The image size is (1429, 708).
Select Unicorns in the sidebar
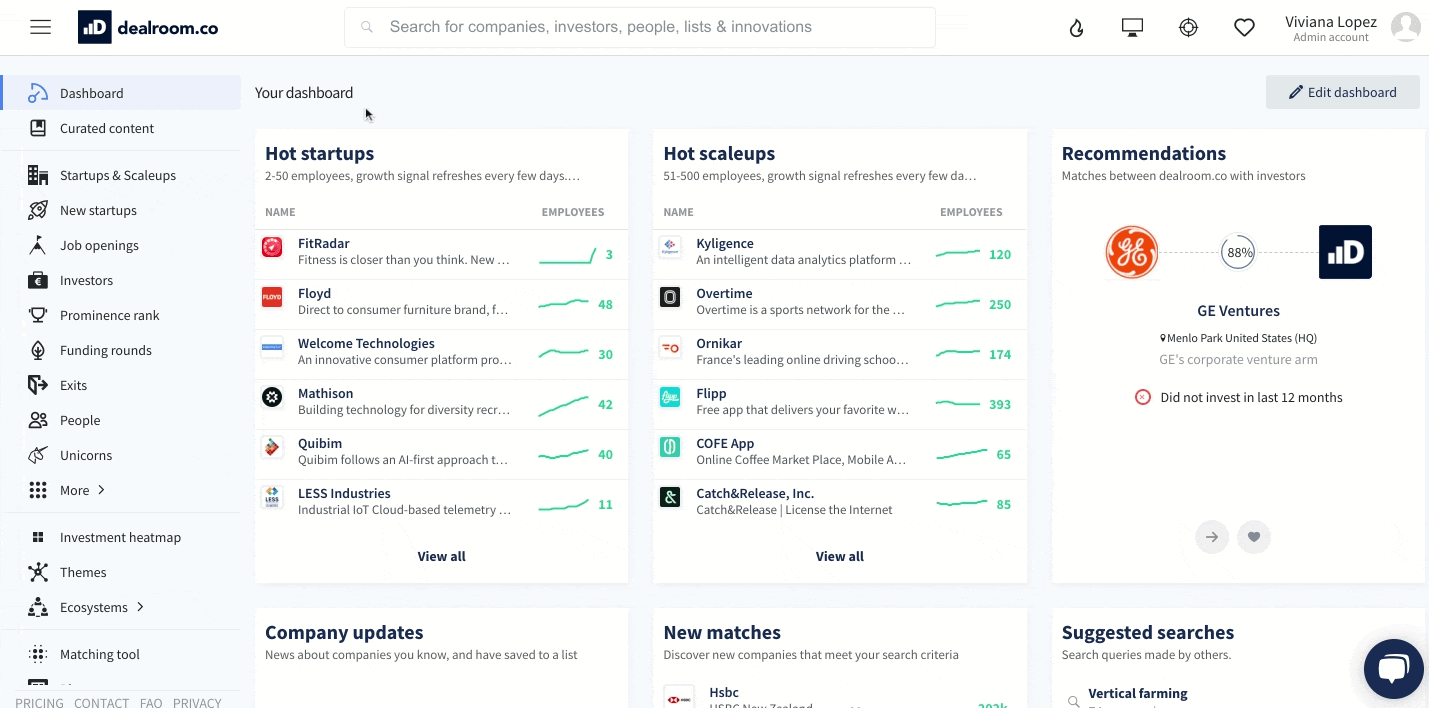[86, 455]
